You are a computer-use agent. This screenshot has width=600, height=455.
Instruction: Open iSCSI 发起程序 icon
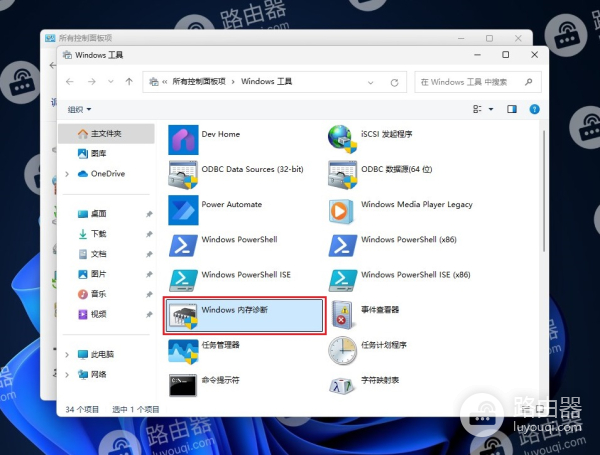coord(342,139)
